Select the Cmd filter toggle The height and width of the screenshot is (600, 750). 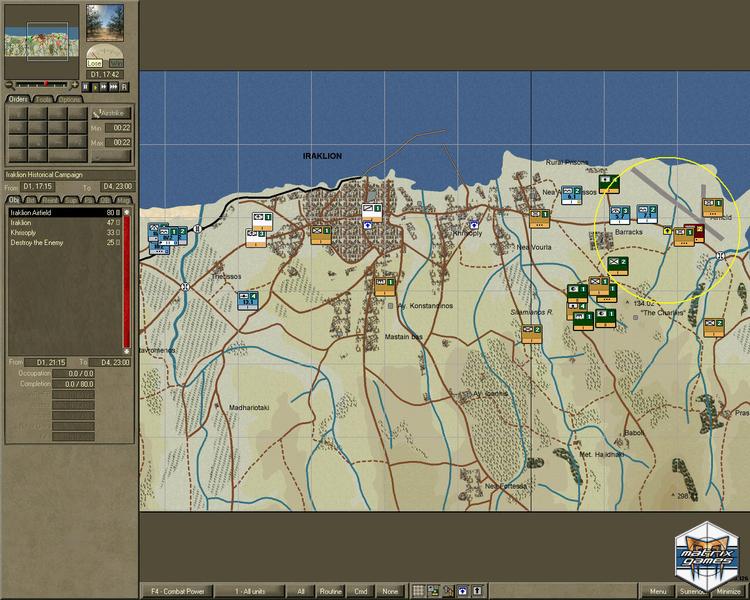click(361, 591)
